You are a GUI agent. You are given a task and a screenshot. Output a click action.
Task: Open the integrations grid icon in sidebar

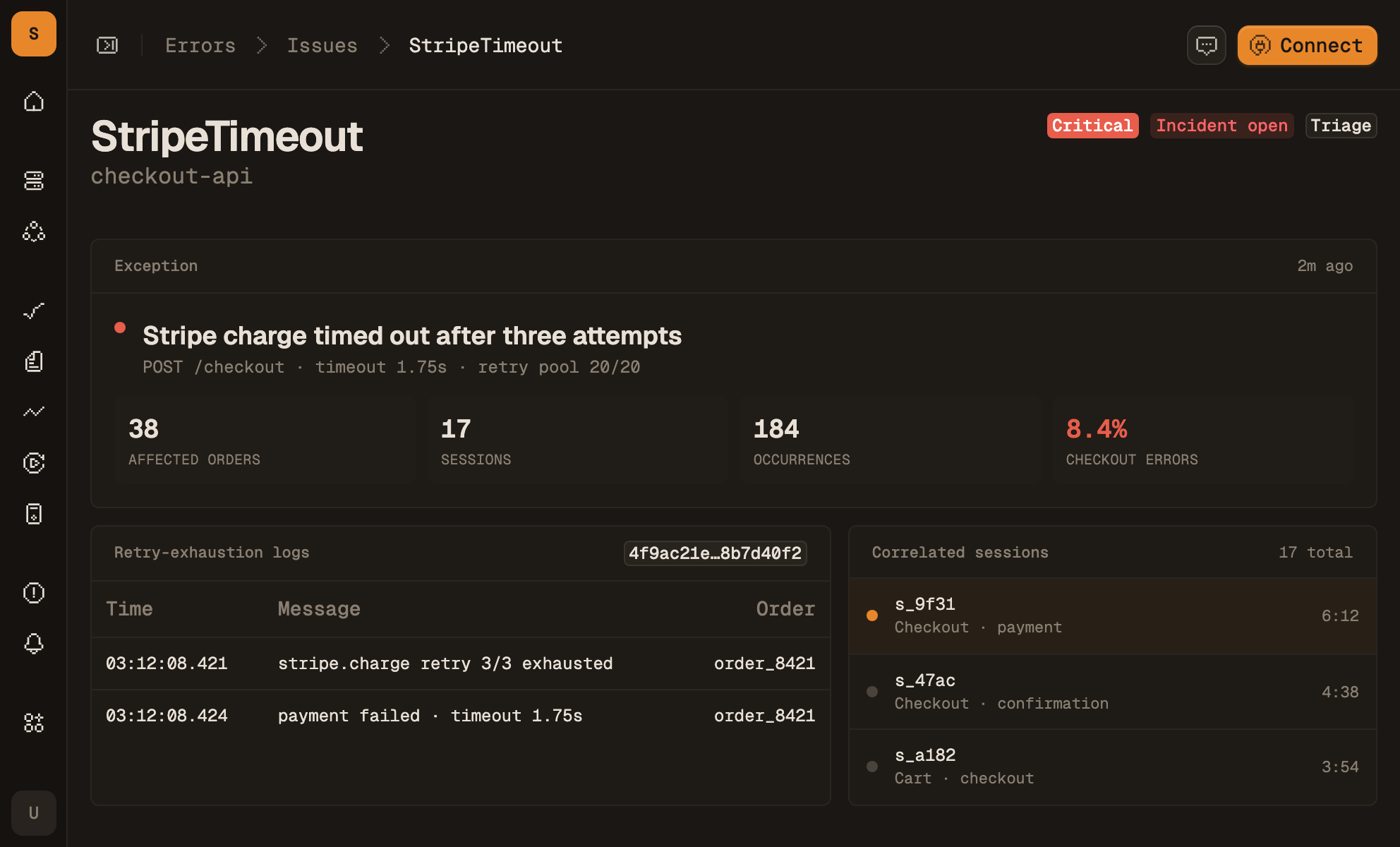(34, 723)
